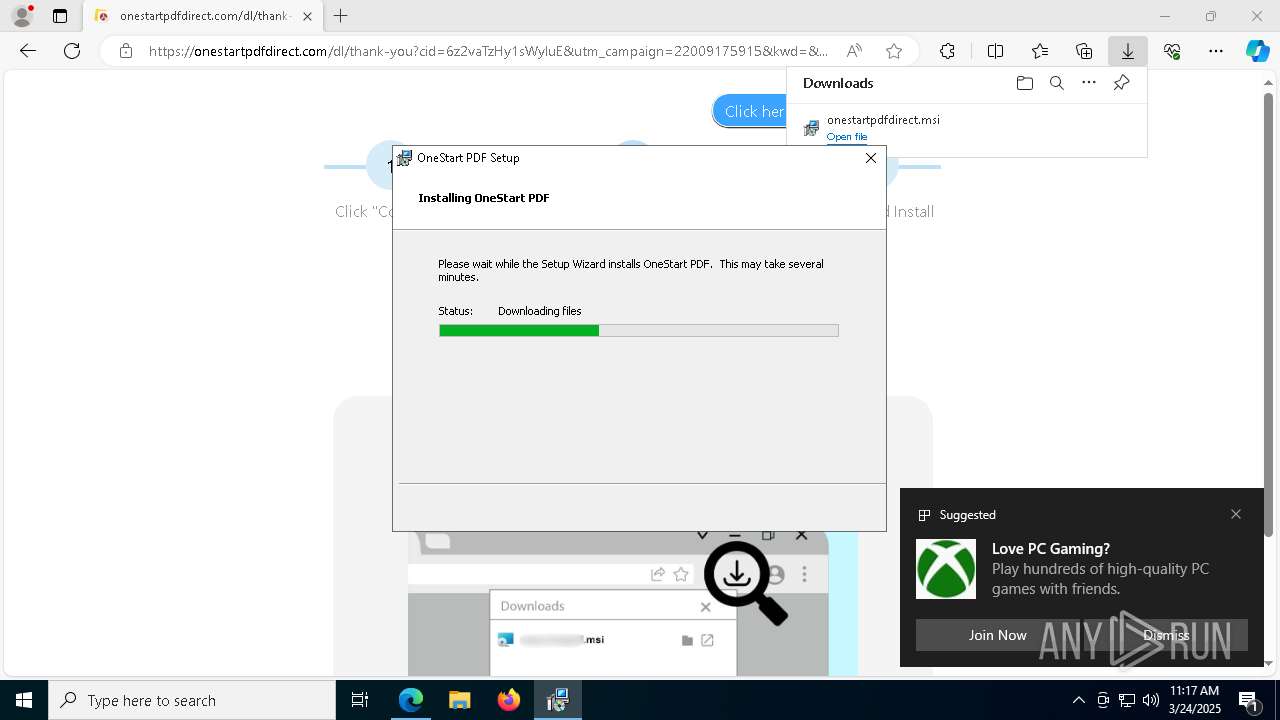This screenshot has width=1280, height=720.
Task: Open Browser essentials icon
Action: coord(1172,51)
